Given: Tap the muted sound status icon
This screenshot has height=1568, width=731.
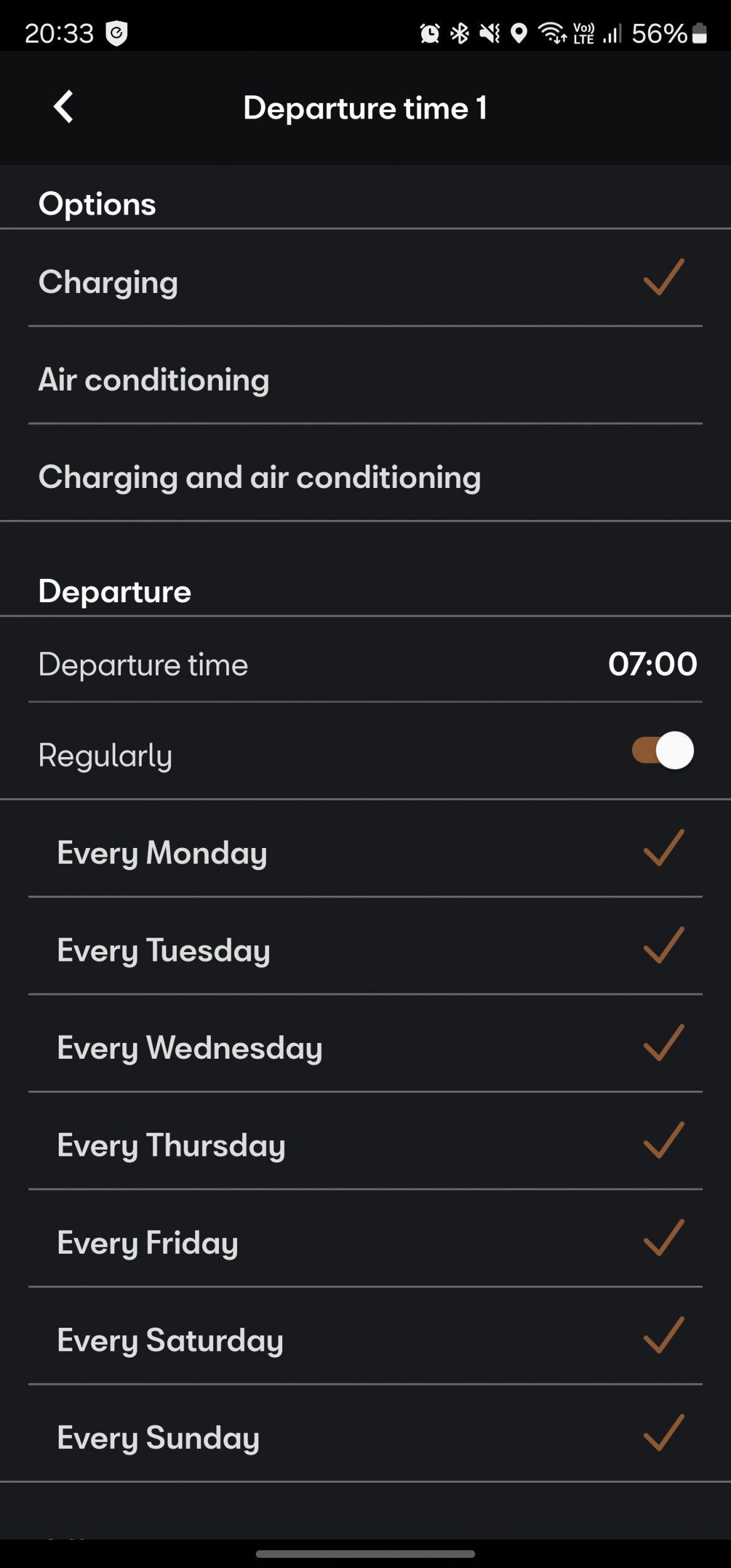Looking at the screenshot, I should (490, 33).
